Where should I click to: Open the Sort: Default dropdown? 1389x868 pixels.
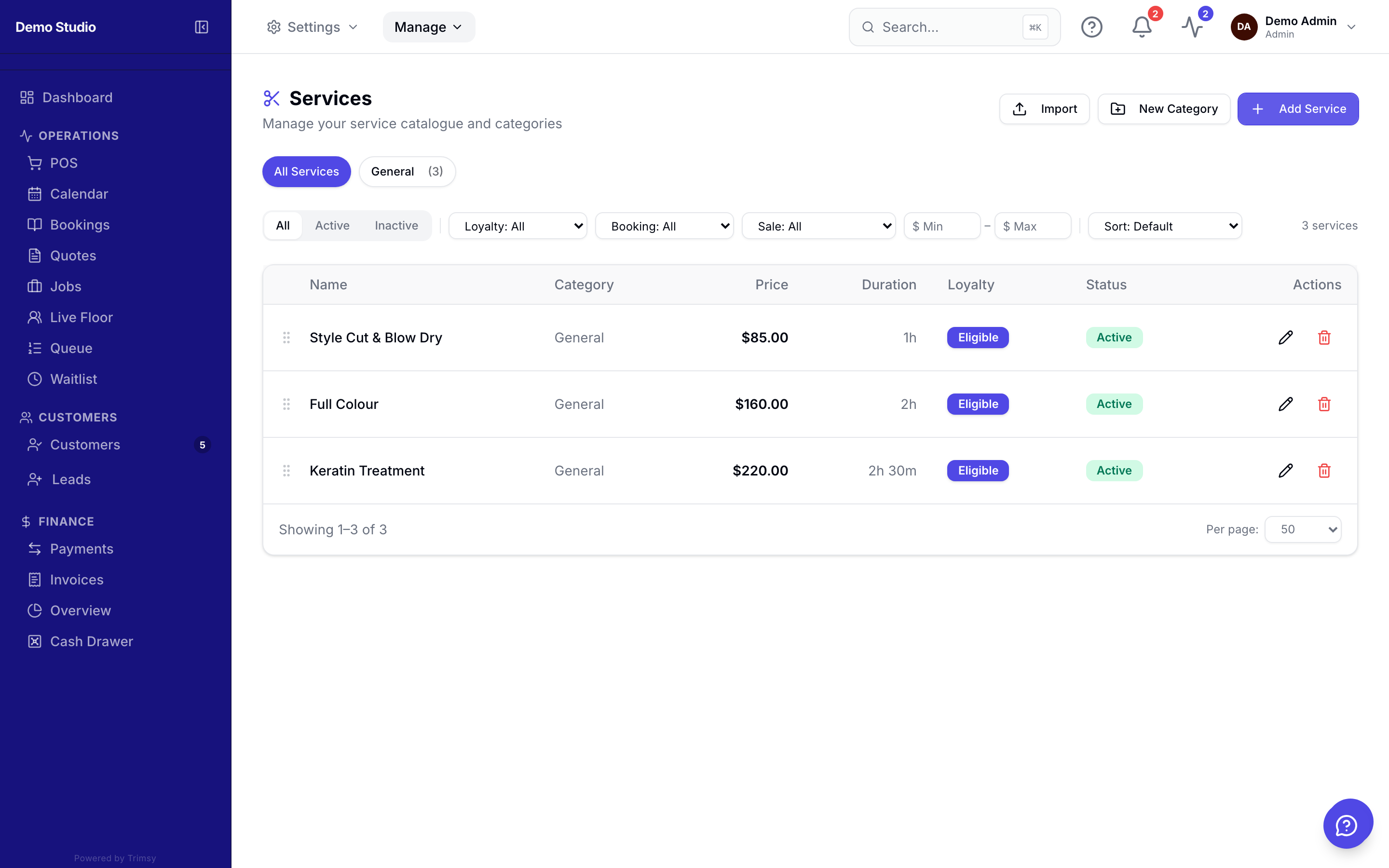click(x=1165, y=226)
